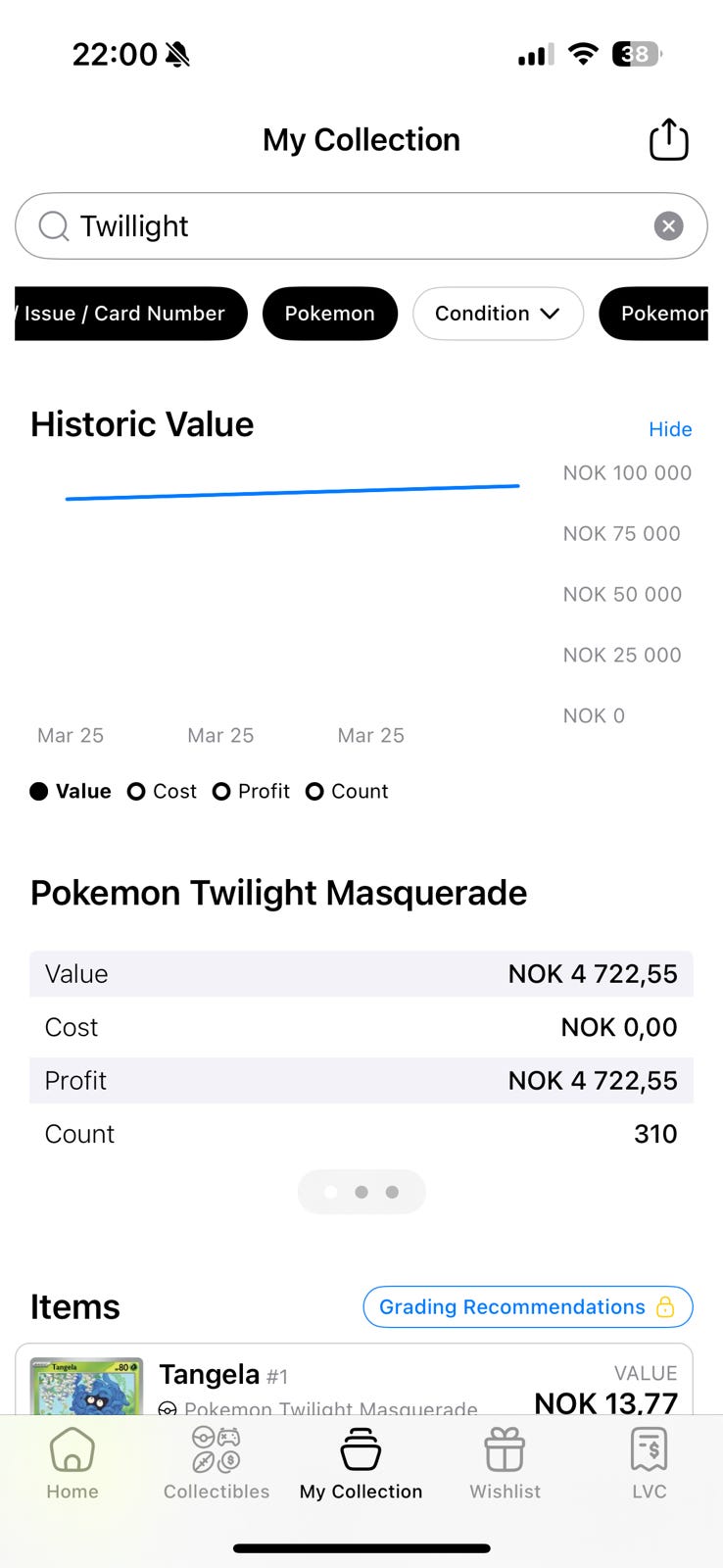The height and width of the screenshot is (1568, 723).
Task: Tap the share icon in header
Action: point(669,139)
